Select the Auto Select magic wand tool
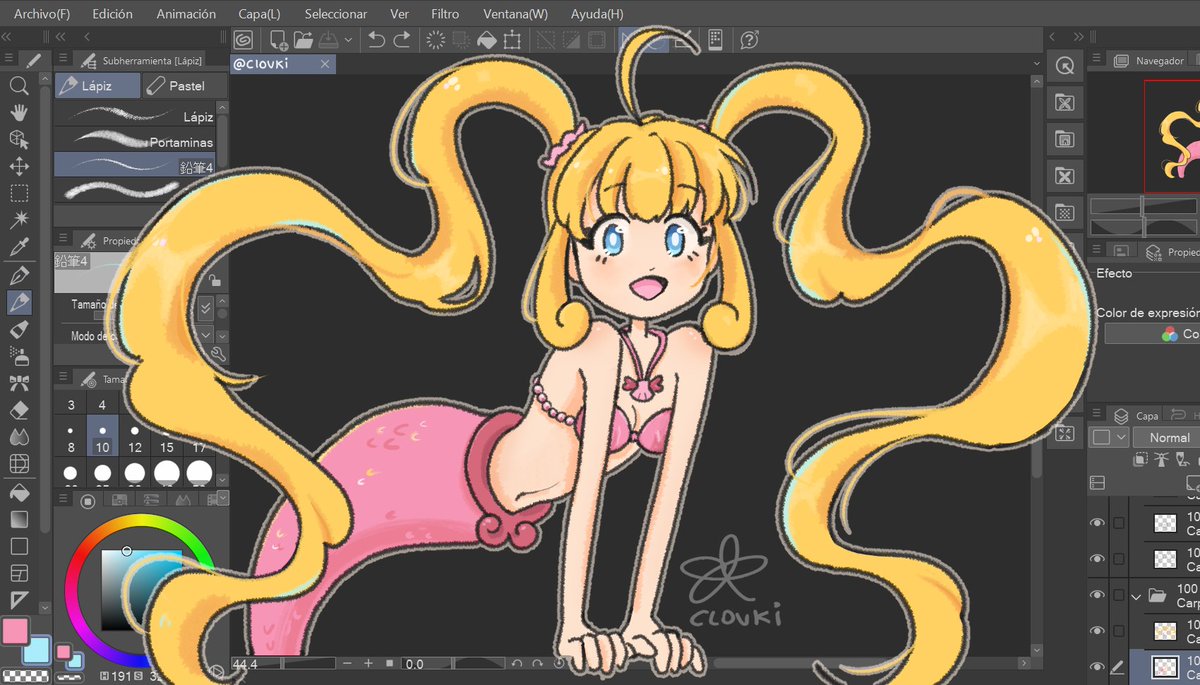 (x=19, y=220)
